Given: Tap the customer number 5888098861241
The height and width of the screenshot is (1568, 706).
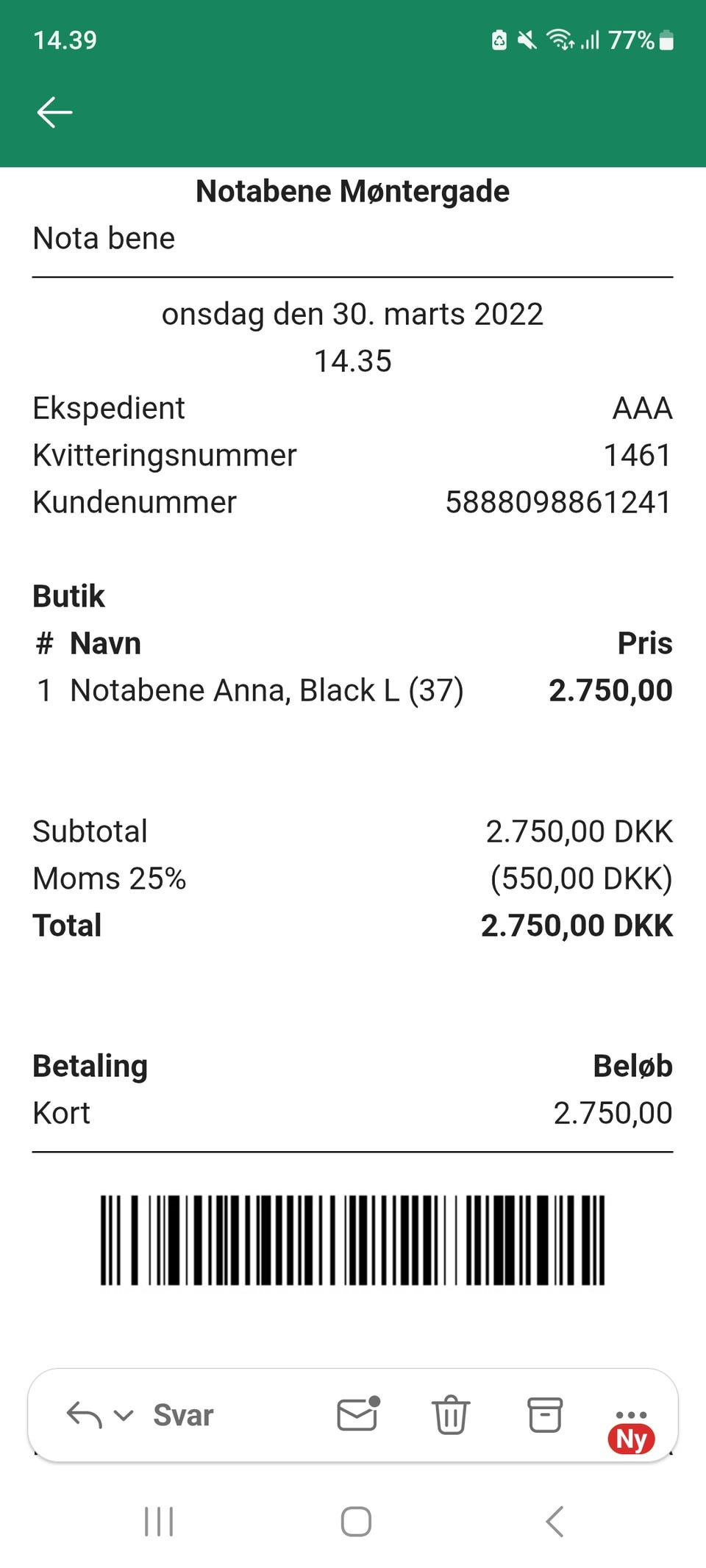Looking at the screenshot, I should (558, 502).
